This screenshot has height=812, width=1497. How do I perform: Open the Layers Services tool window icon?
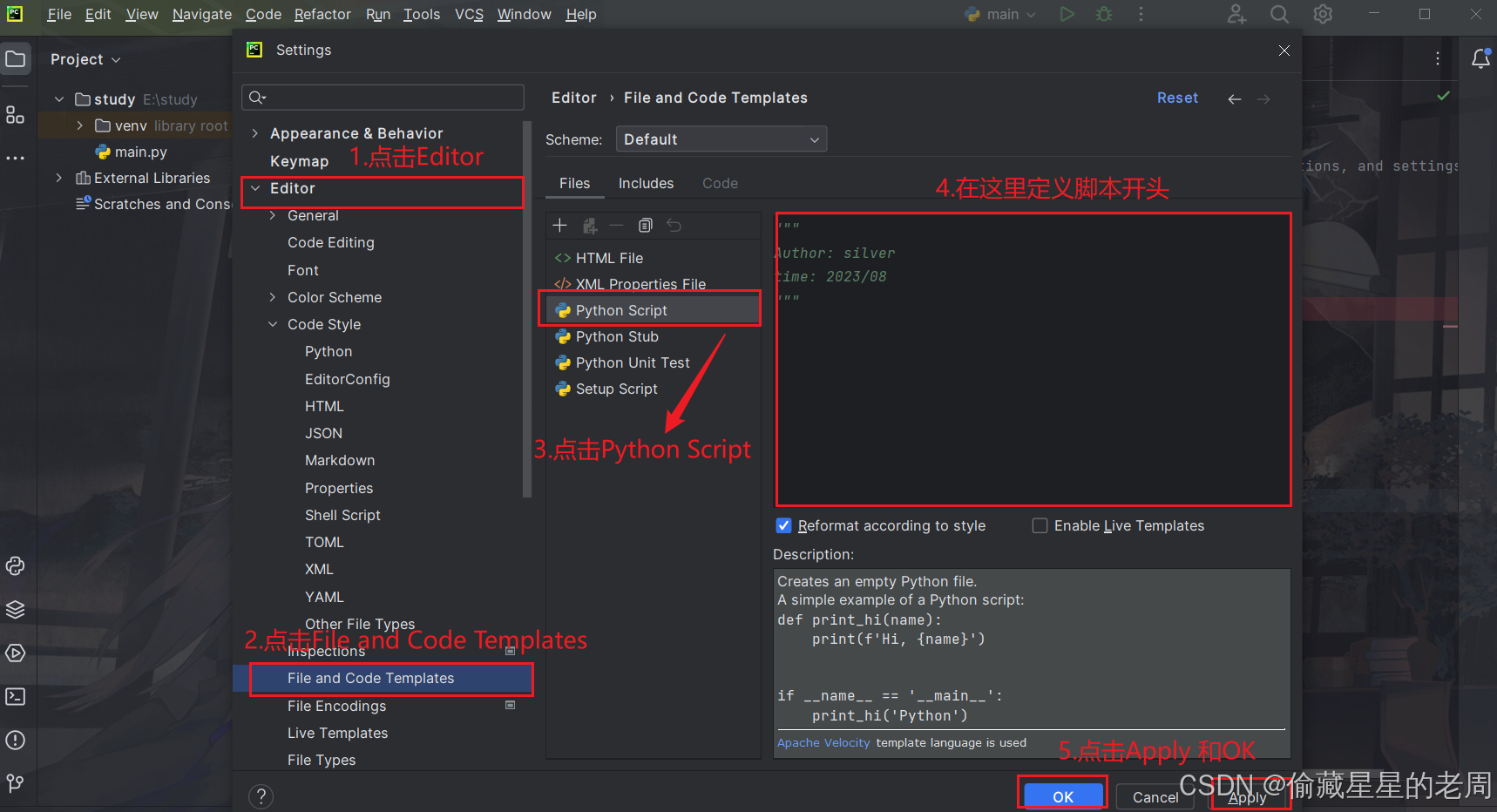click(16, 610)
